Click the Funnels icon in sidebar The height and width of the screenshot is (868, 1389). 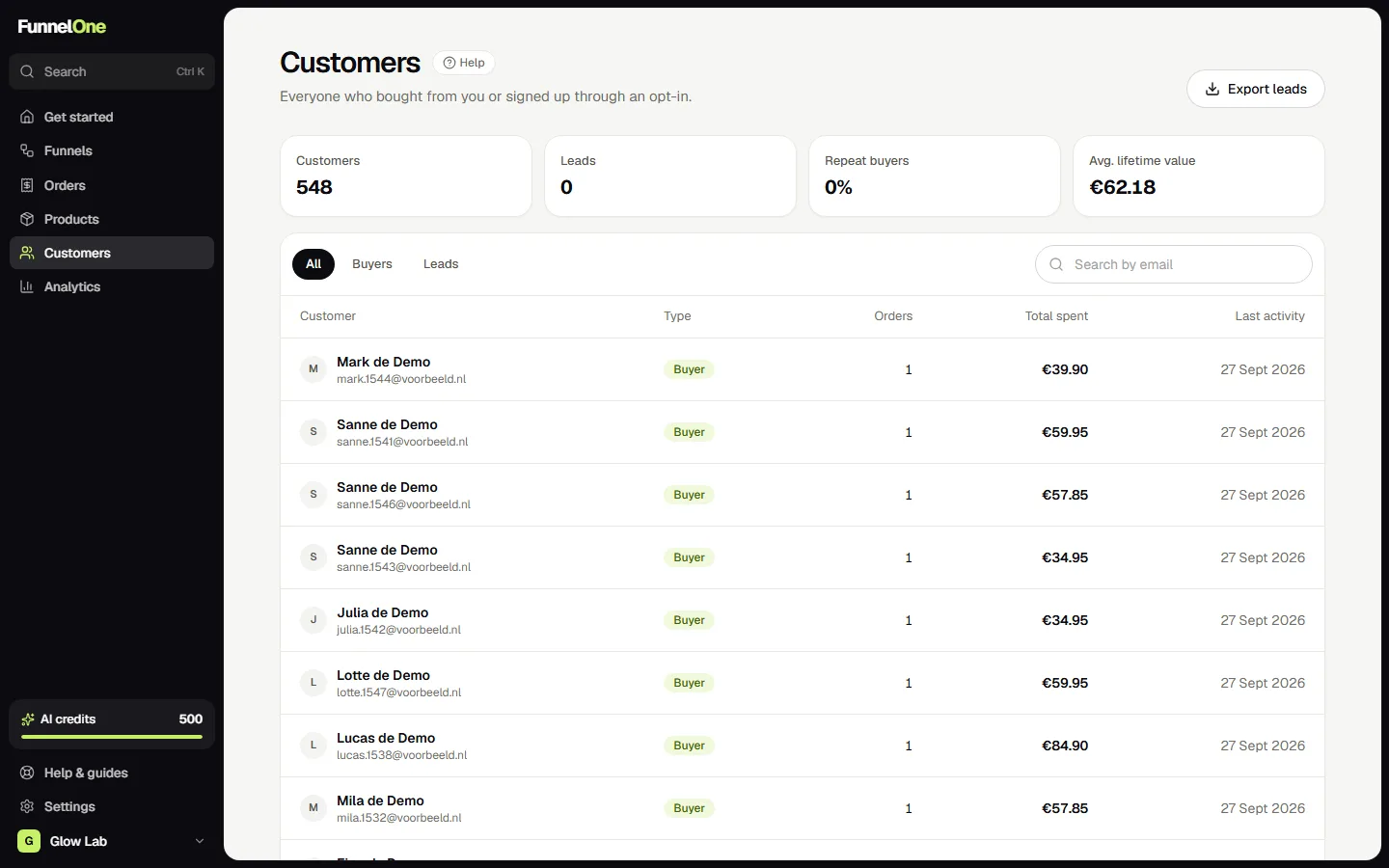pos(27,150)
